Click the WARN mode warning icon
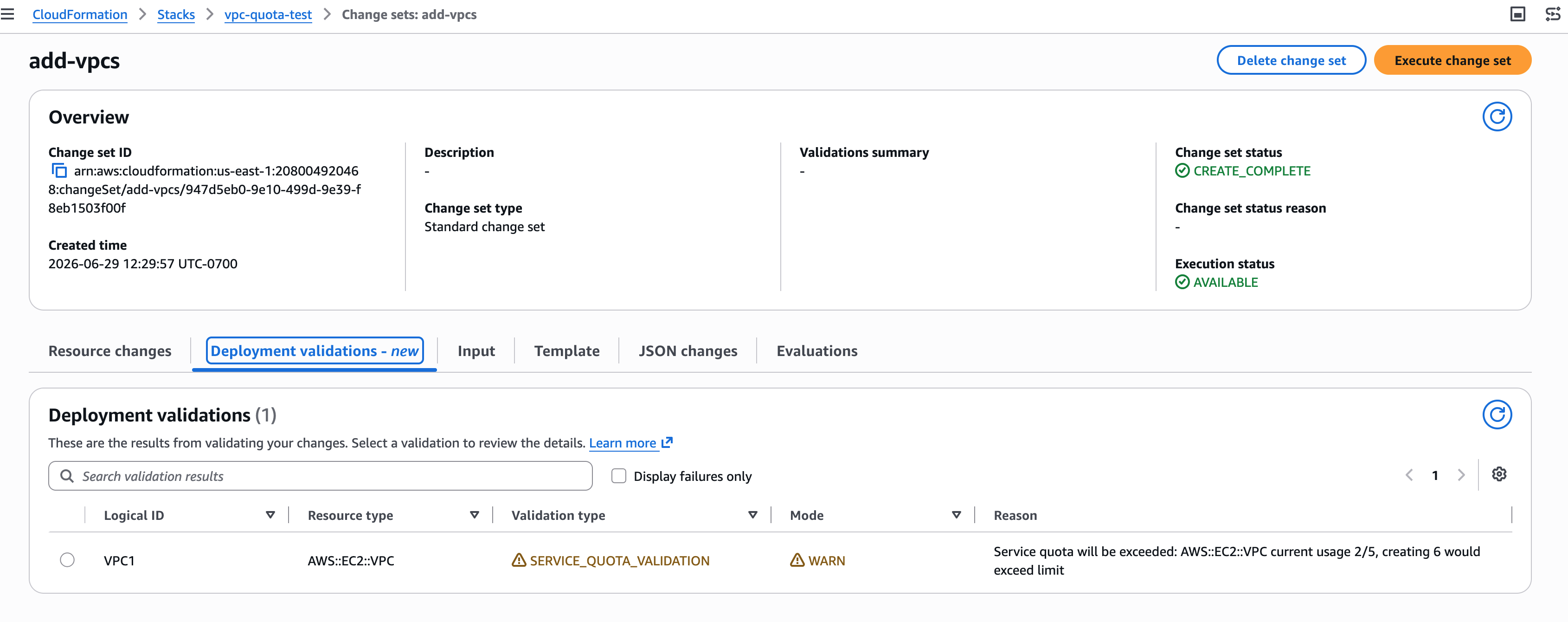 point(797,560)
